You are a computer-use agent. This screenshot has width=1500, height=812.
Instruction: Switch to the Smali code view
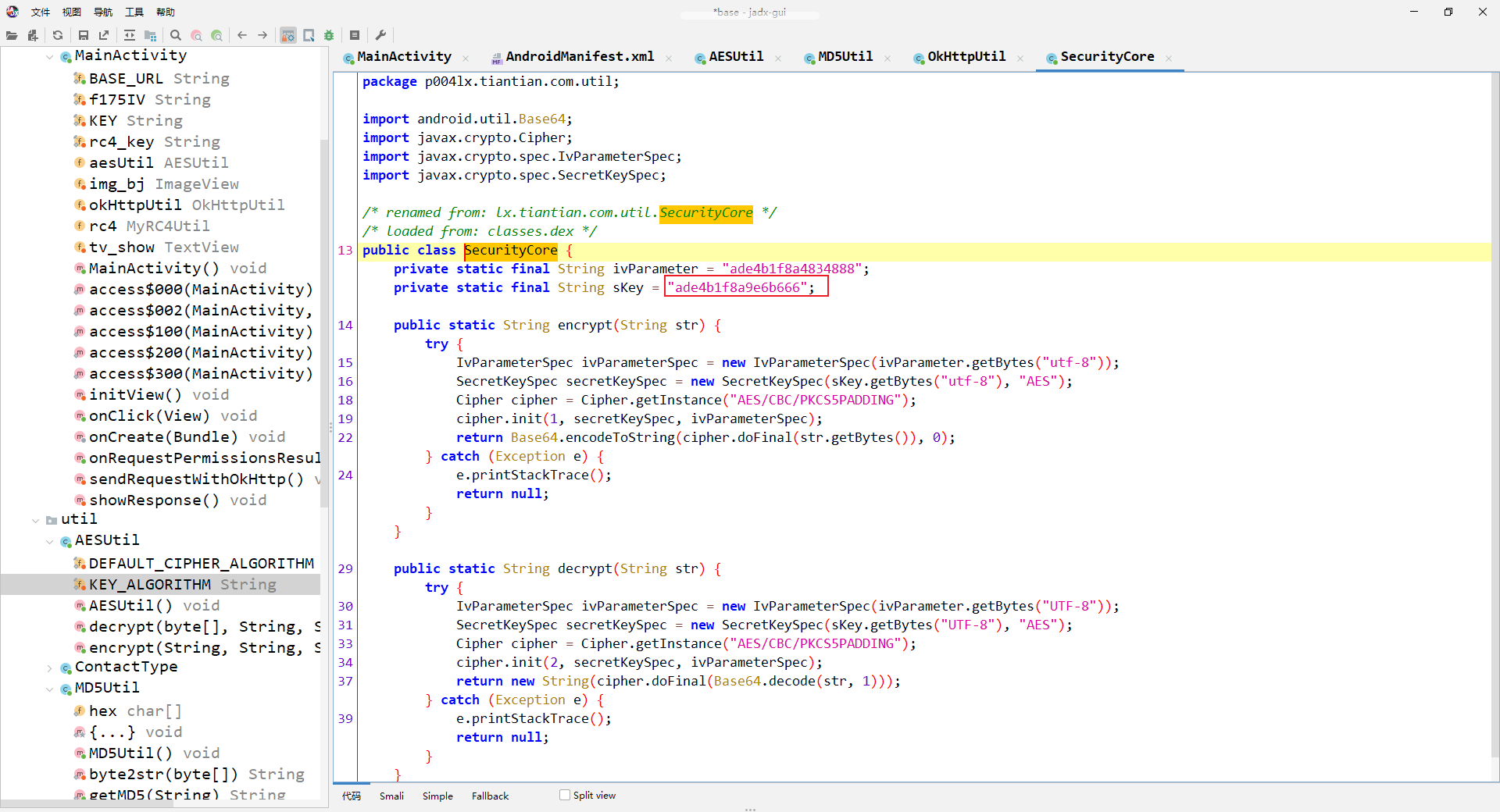pyautogui.click(x=391, y=796)
